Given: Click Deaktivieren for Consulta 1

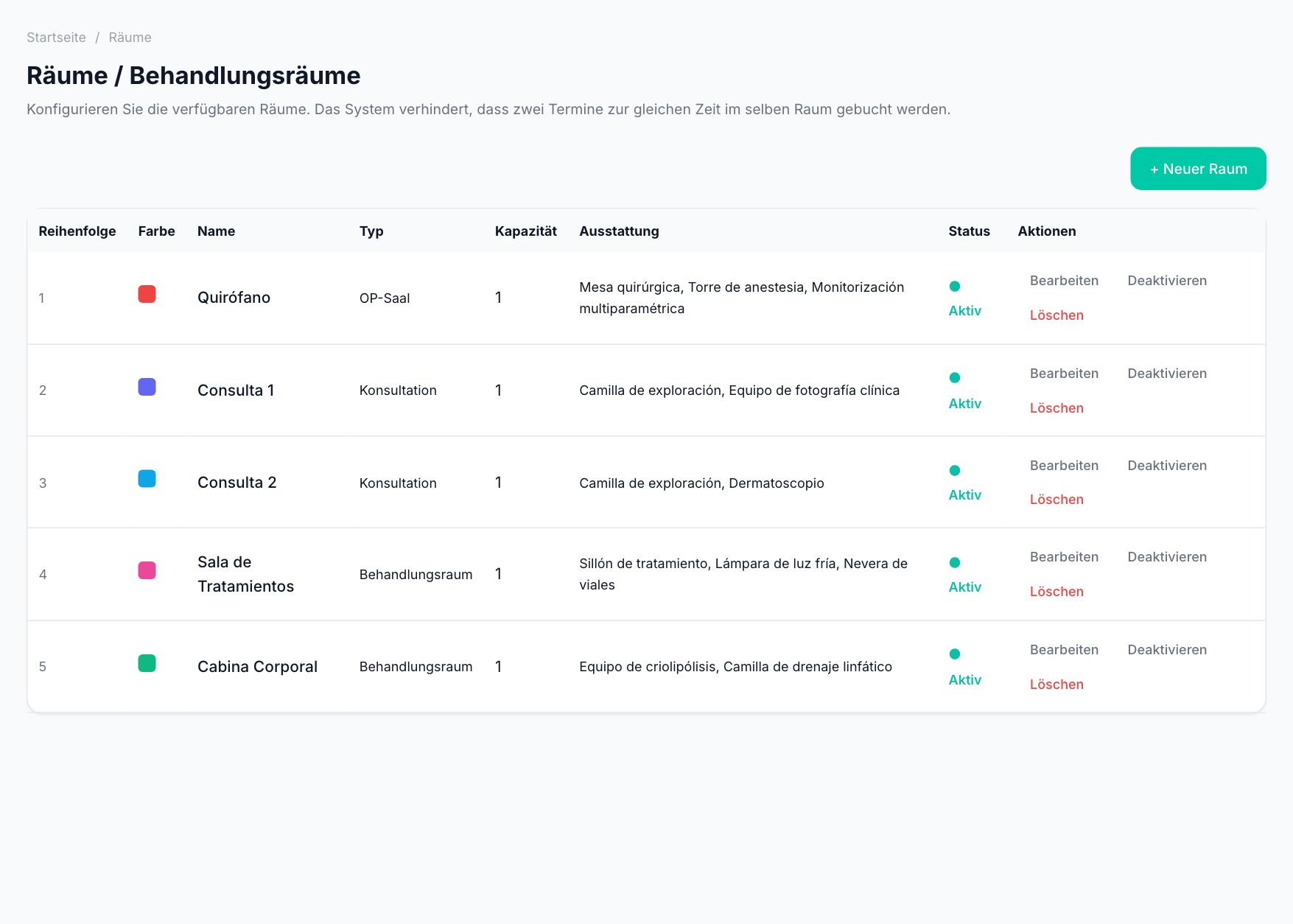Looking at the screenshot, I should (1167, 374).
